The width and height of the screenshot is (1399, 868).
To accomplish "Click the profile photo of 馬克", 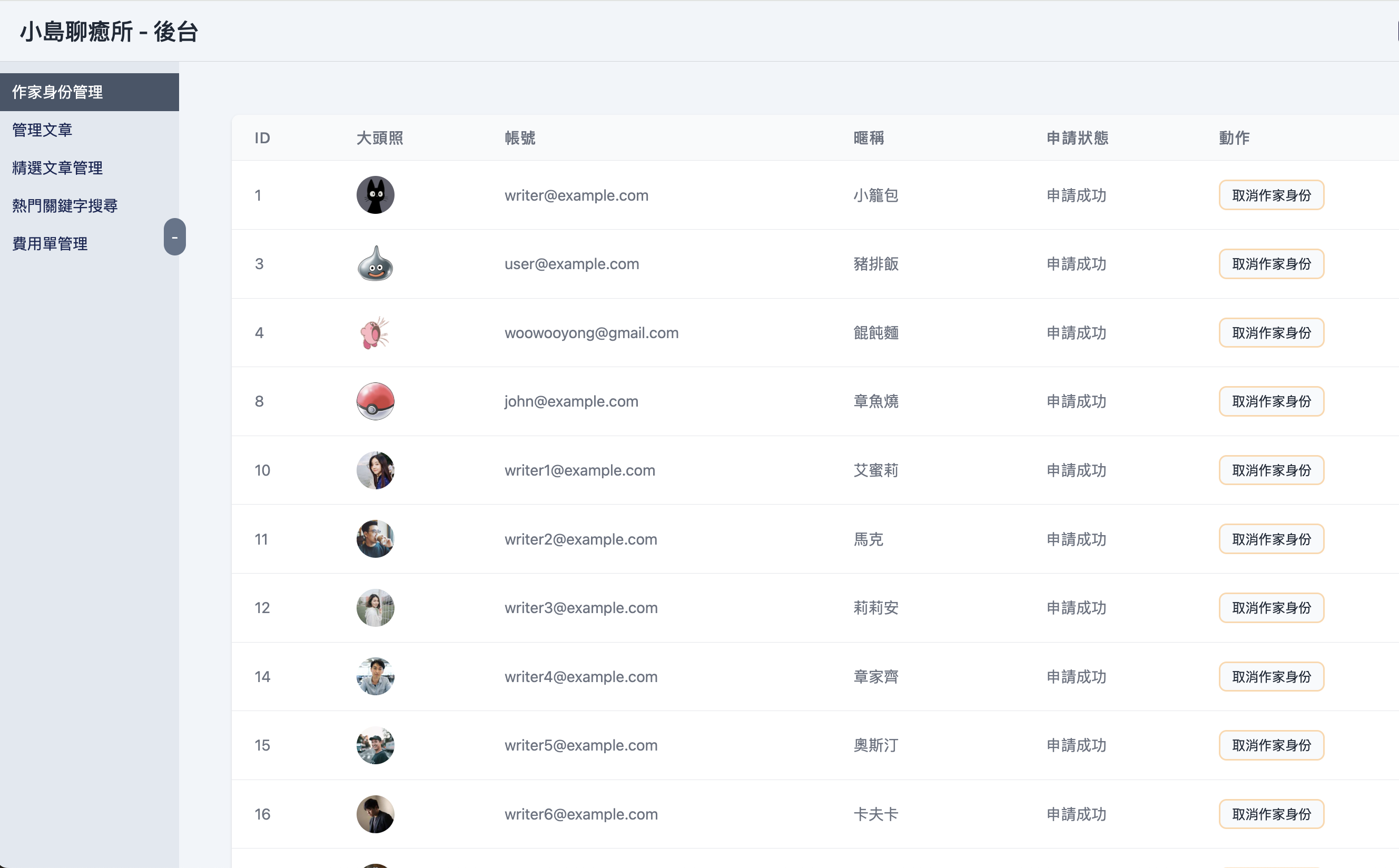I will 375,539.
